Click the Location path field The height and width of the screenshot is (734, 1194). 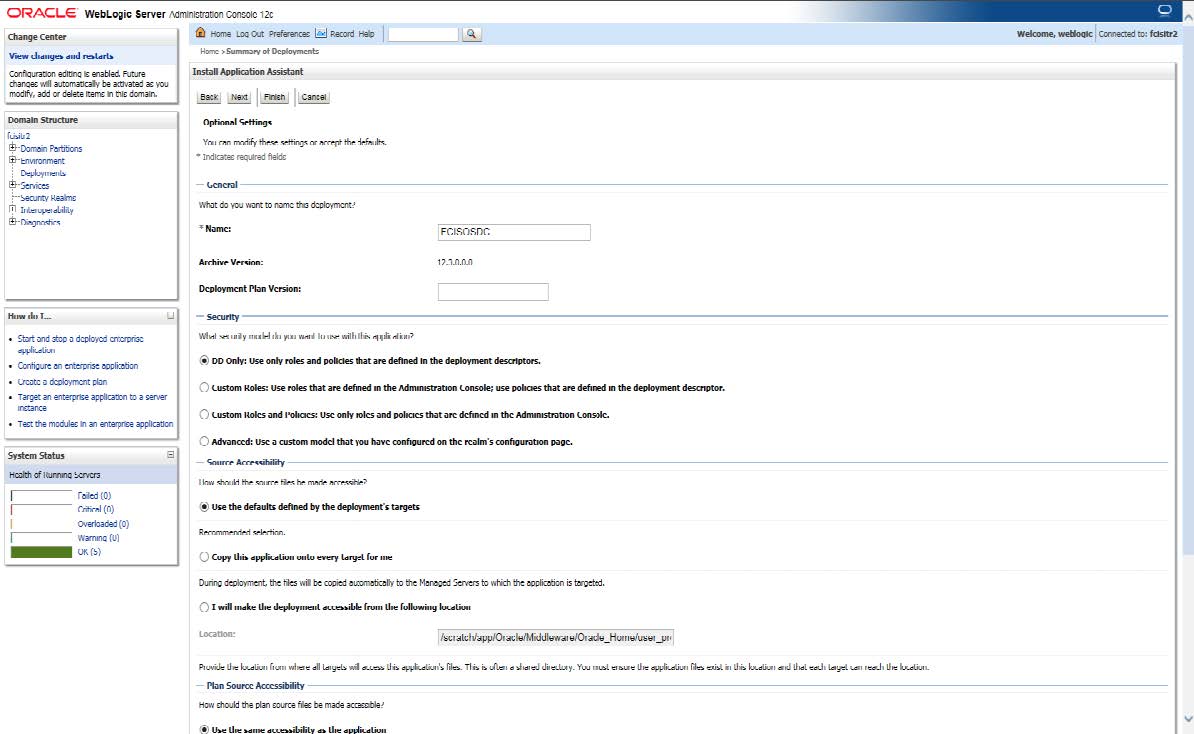tap(556, 637)
